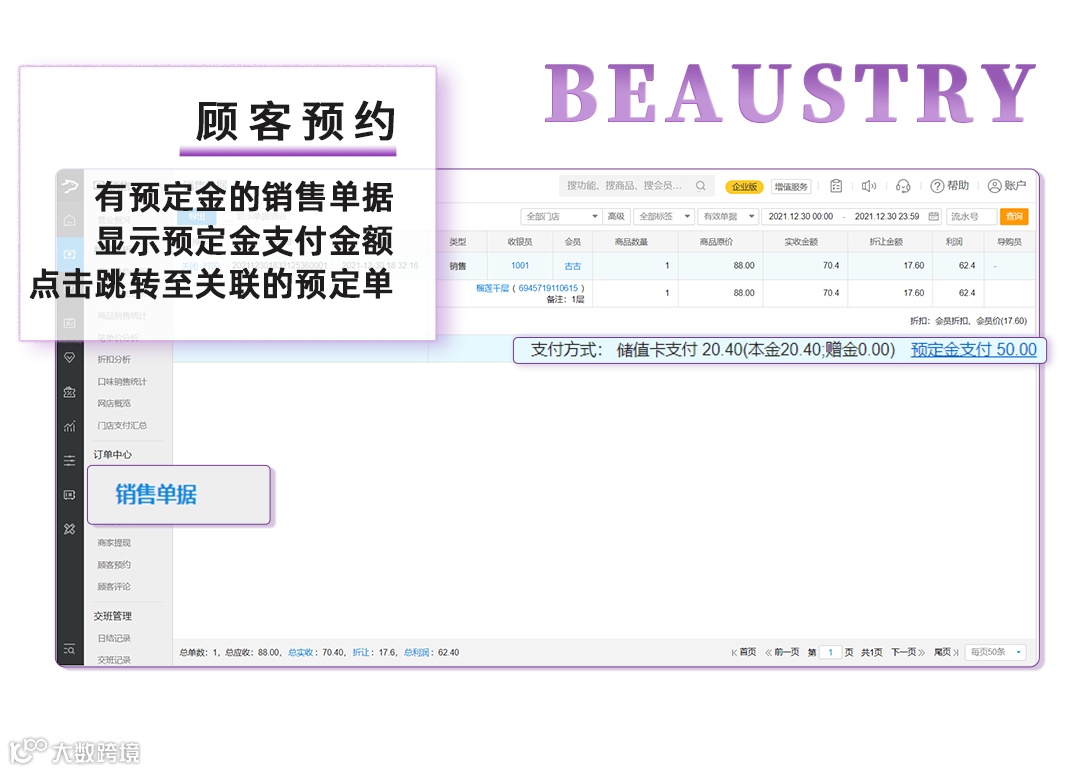
Task: Open 折扣分析 in the side menu
Action: (x=114, y=359)
